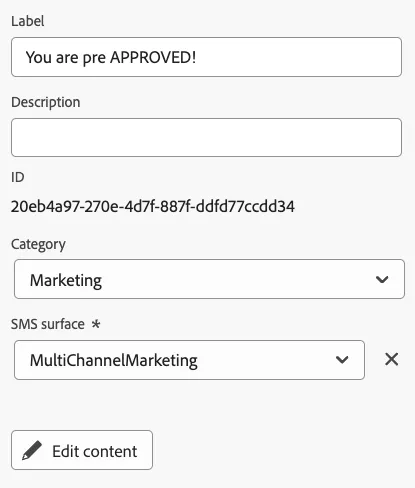
Task: Open the SMS surface MultiChannelMarketing dropdown
Action: click(189, 360)
